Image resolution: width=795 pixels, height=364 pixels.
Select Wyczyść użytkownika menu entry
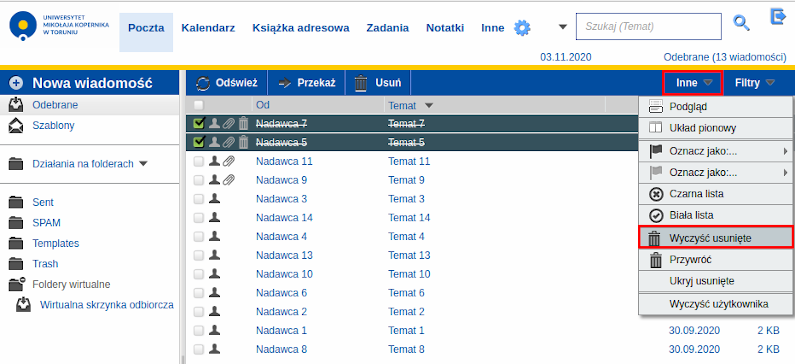click(x=715, y=304)
